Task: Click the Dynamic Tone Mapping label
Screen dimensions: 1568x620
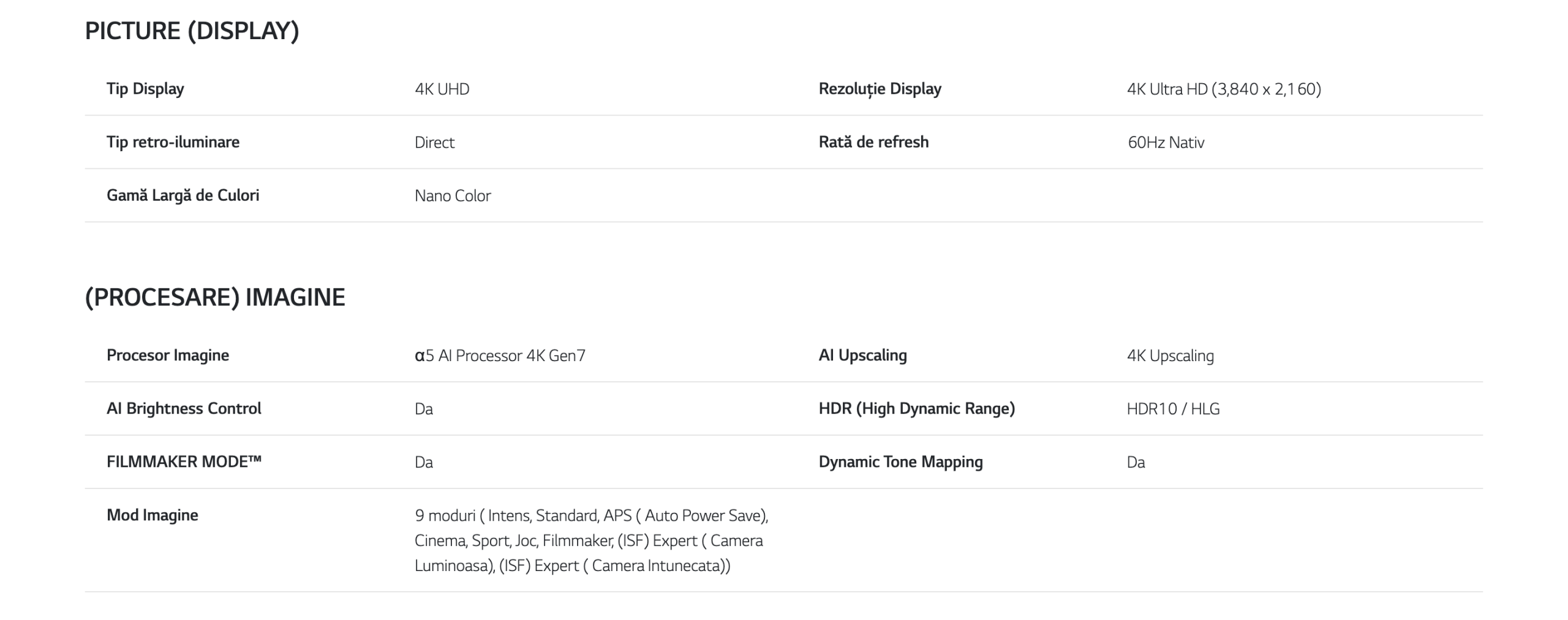Action: point(901,461)
